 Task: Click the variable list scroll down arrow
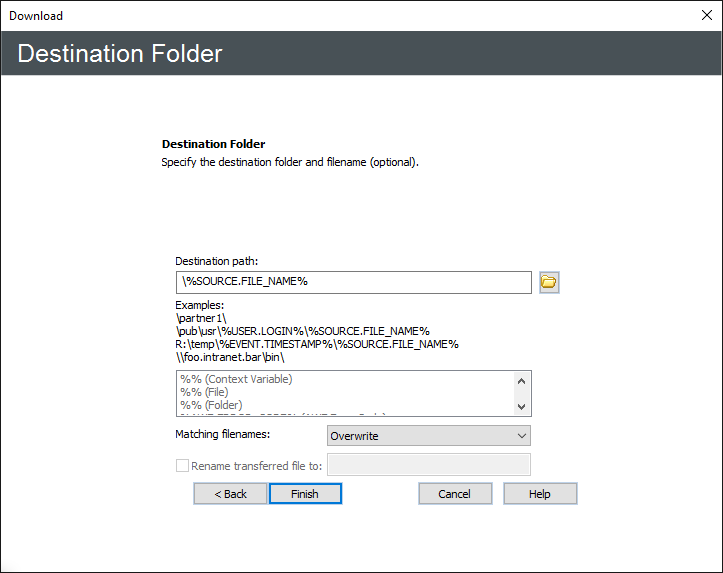point(521,407)
